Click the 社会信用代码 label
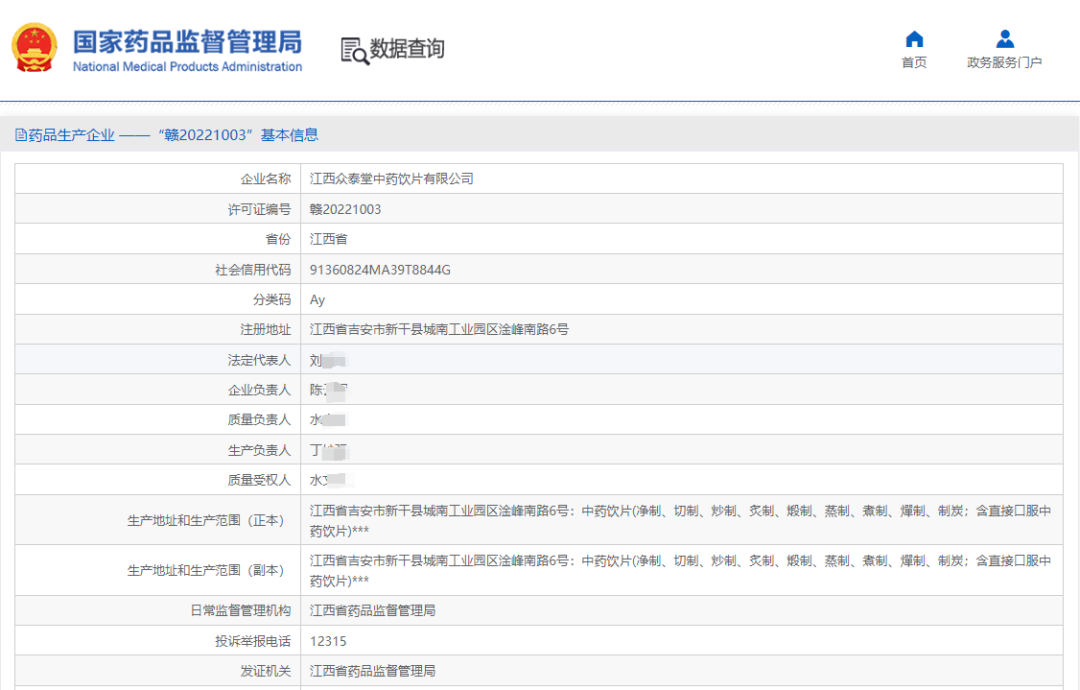The height and width of the screenshot is (690, 1080). (x=253, y=270)
